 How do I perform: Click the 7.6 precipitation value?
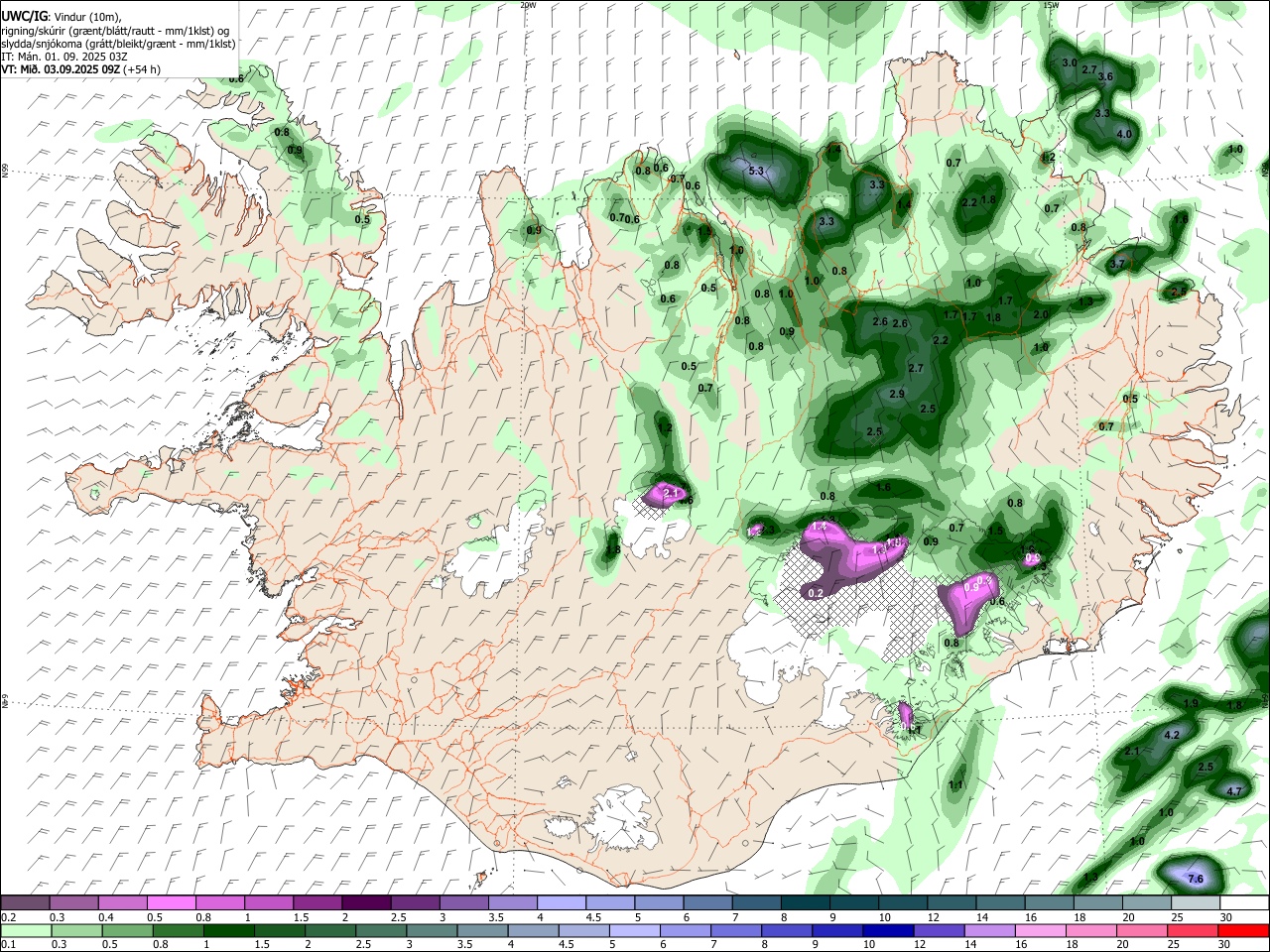[x=1196, y=879]
